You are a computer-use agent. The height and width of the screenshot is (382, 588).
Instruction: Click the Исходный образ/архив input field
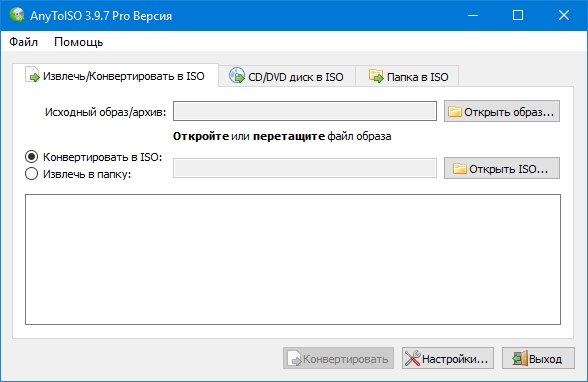[x=305, y=111]
